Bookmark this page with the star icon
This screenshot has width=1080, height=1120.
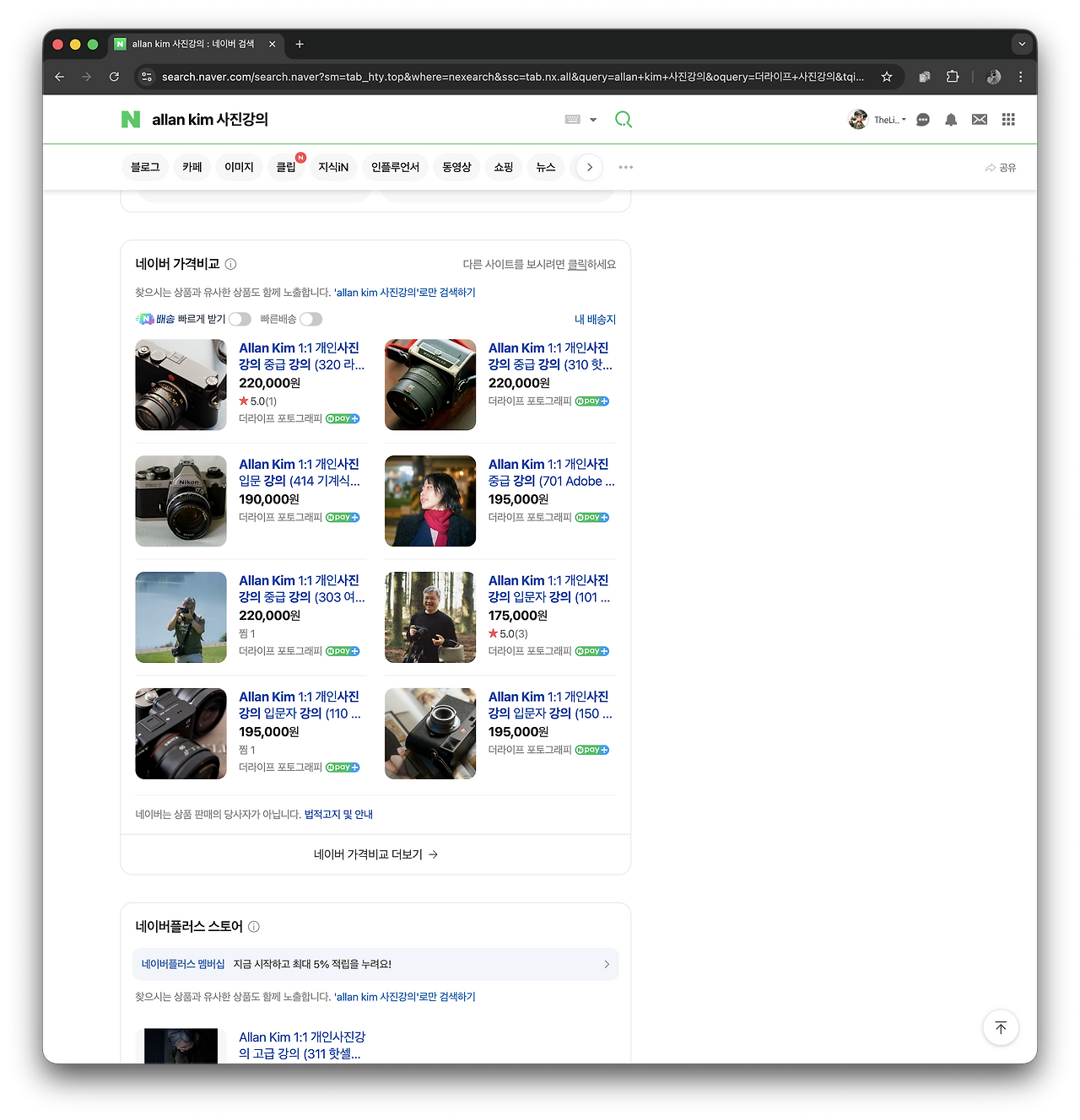click(887, 77)
